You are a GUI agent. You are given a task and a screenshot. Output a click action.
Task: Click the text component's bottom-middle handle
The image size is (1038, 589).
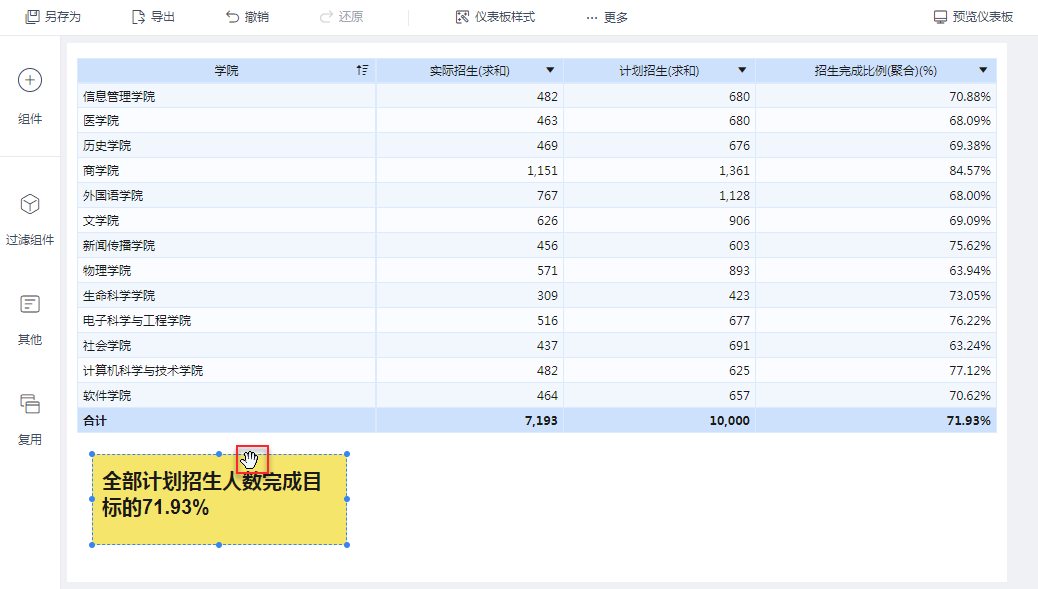pyautogui.click(x=219, y=545)
